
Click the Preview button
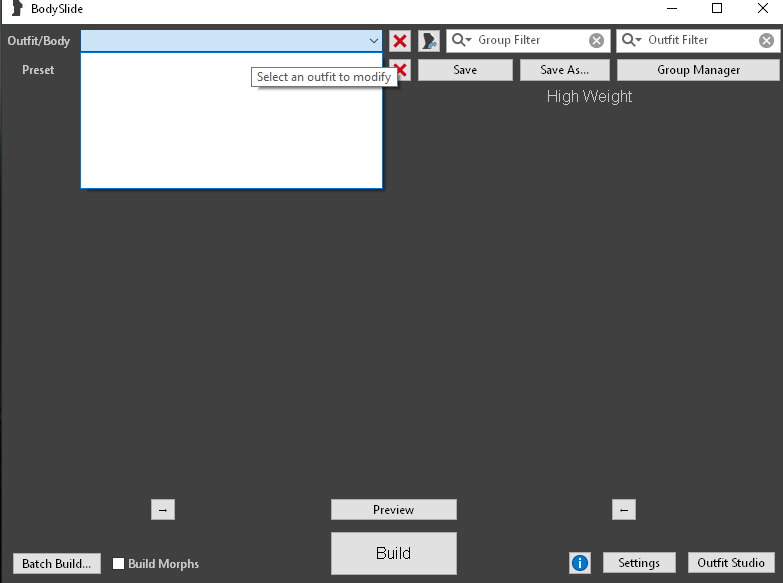tap(393, 510)
